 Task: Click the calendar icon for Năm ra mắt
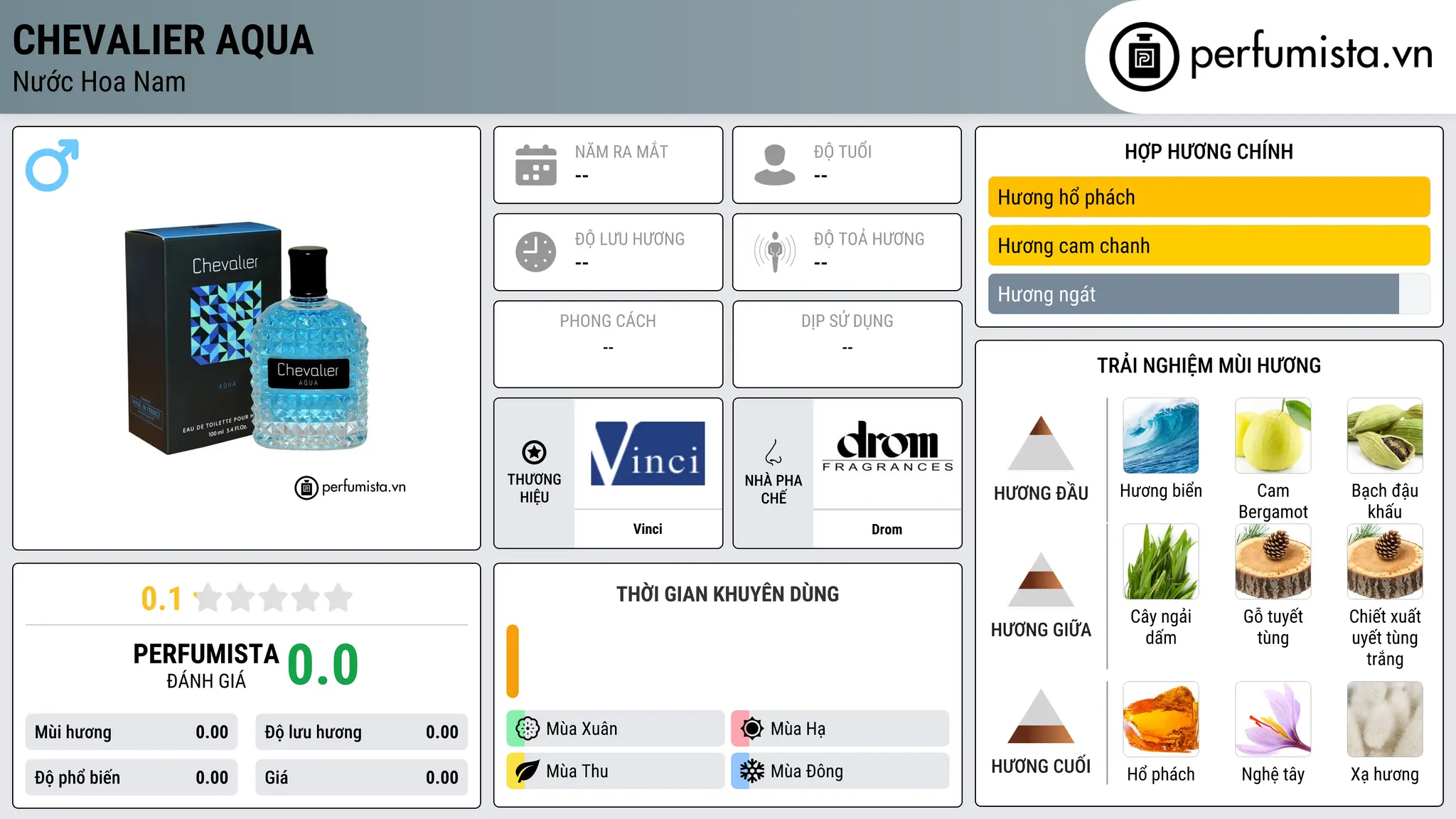coord(536,165)
